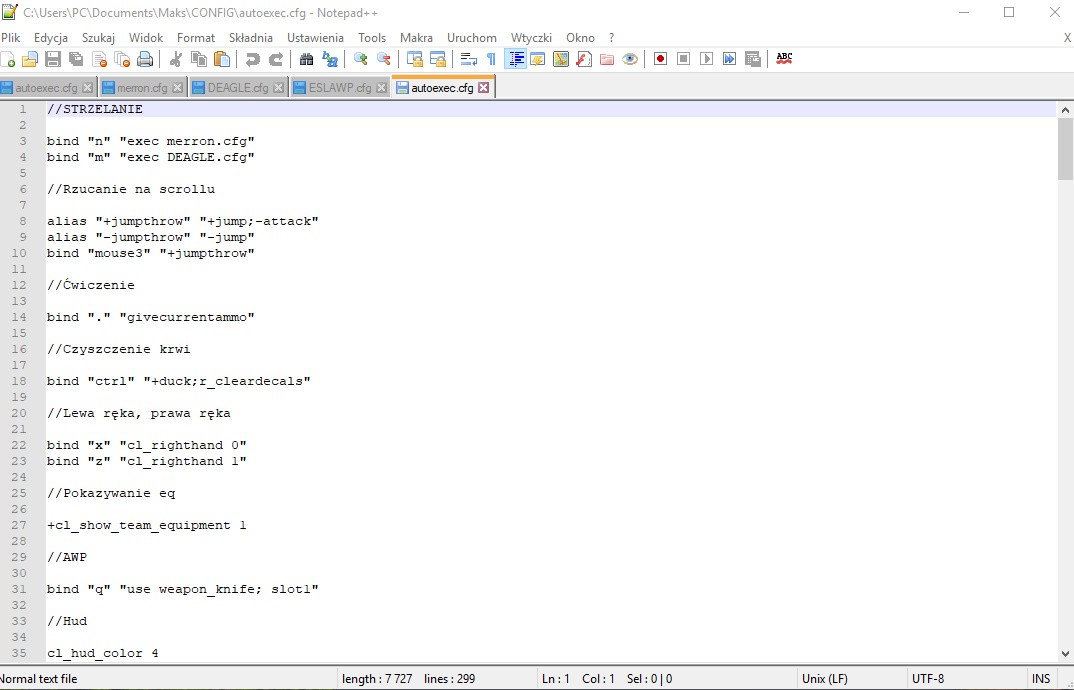The height and width of the screenshot is (690, 1074).
Task: Click the UTF-8 encoding indicator
Action: pos(927,679)
